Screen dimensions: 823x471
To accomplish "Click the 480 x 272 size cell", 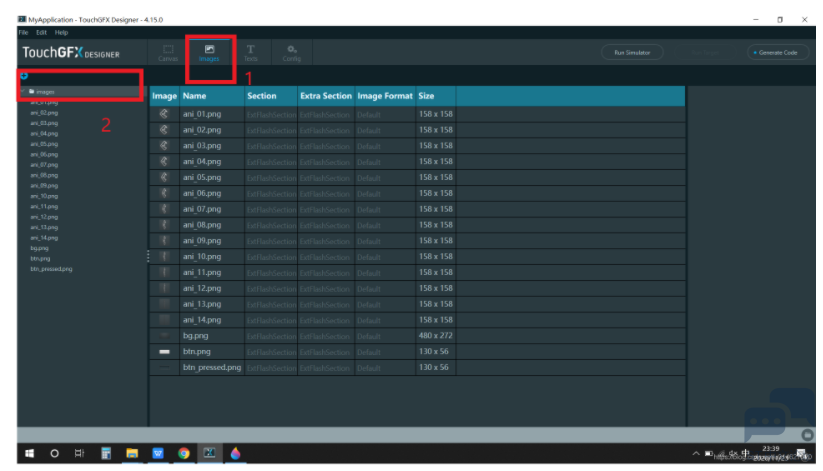I will pyautogui.click(x=436, y=336).
